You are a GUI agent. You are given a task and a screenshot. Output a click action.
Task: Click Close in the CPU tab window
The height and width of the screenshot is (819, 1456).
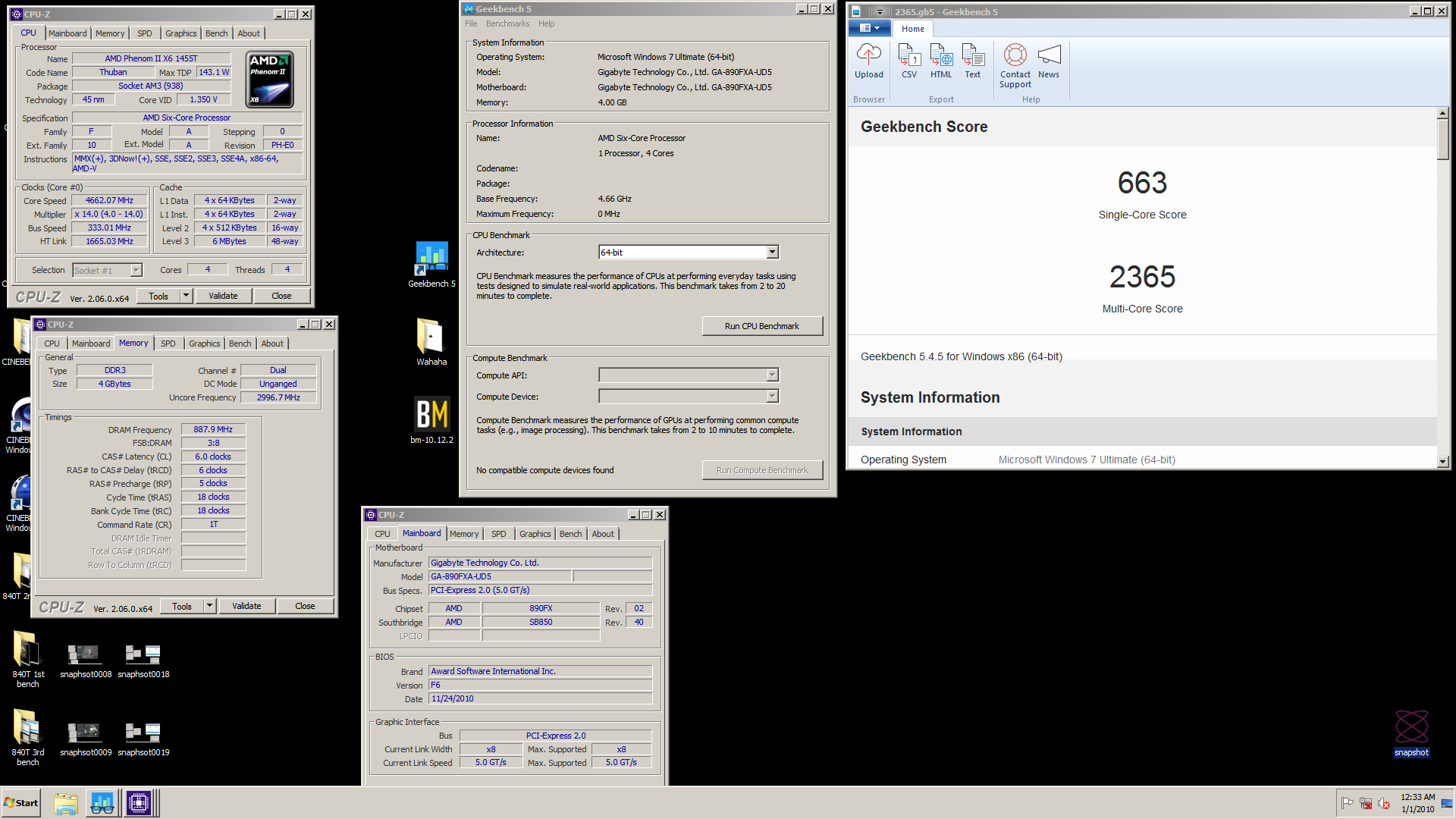[x=281, y=296]
